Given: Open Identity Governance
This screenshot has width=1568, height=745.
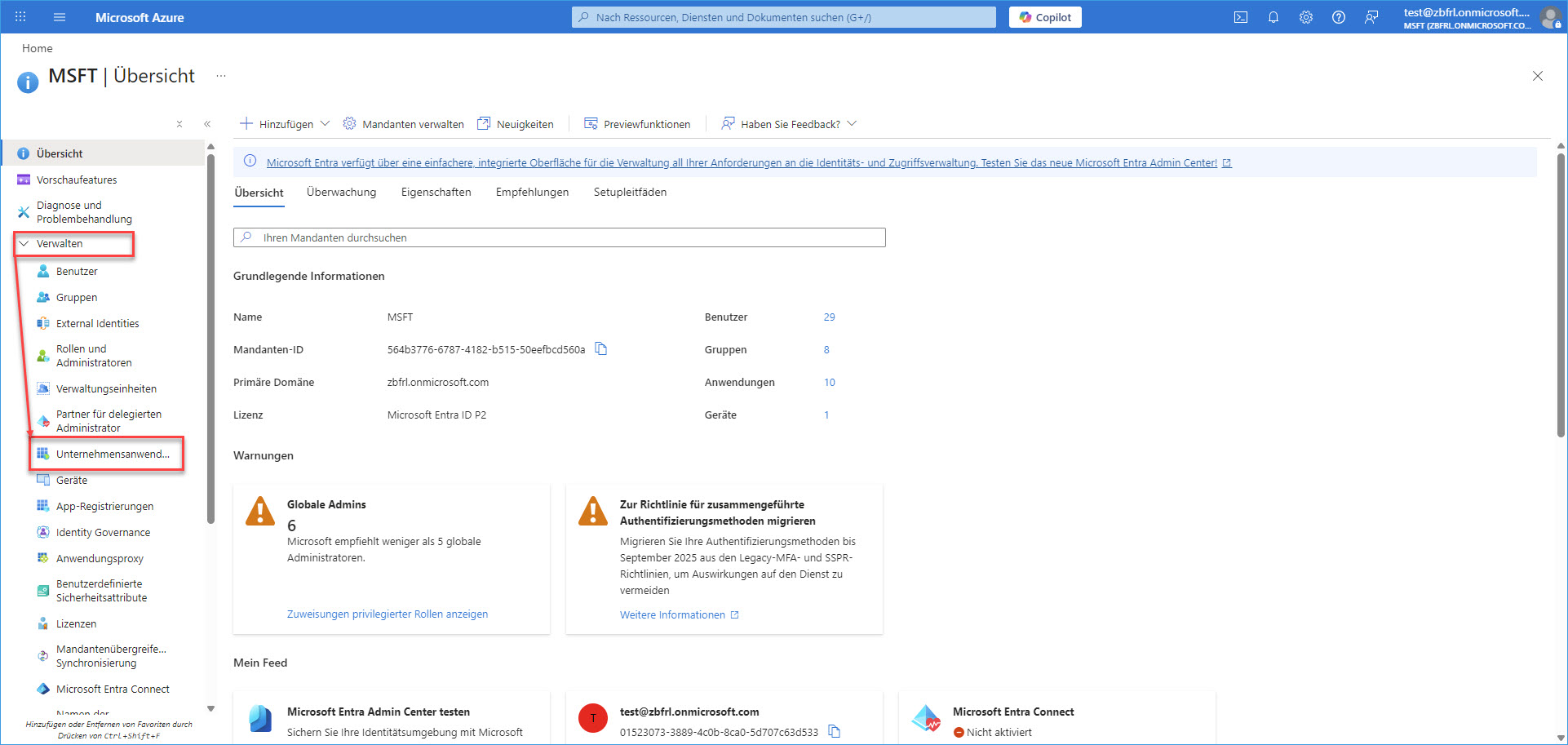Looking at the screenshot, I should click(x=103, y=532).
